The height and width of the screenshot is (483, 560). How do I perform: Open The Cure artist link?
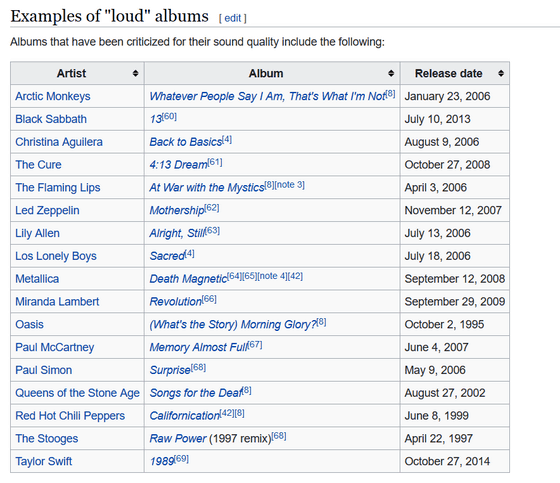pyautogui.click(x=38, y=165)
